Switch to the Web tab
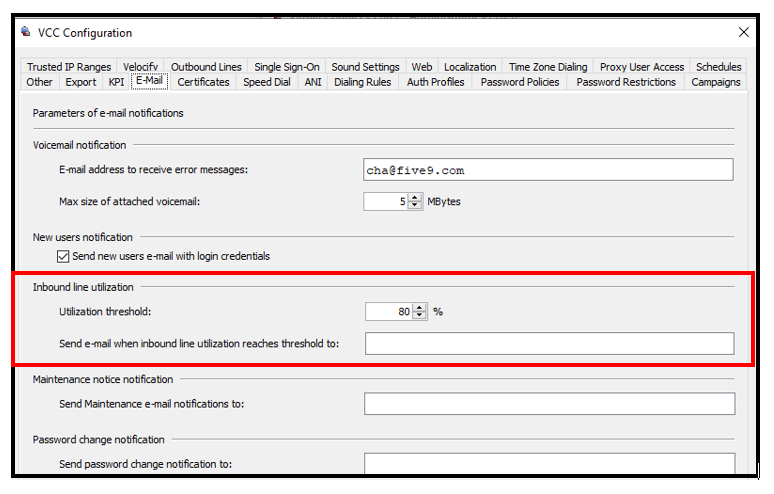The width and height of the screenshot is (774, 494). pos(422,67)
